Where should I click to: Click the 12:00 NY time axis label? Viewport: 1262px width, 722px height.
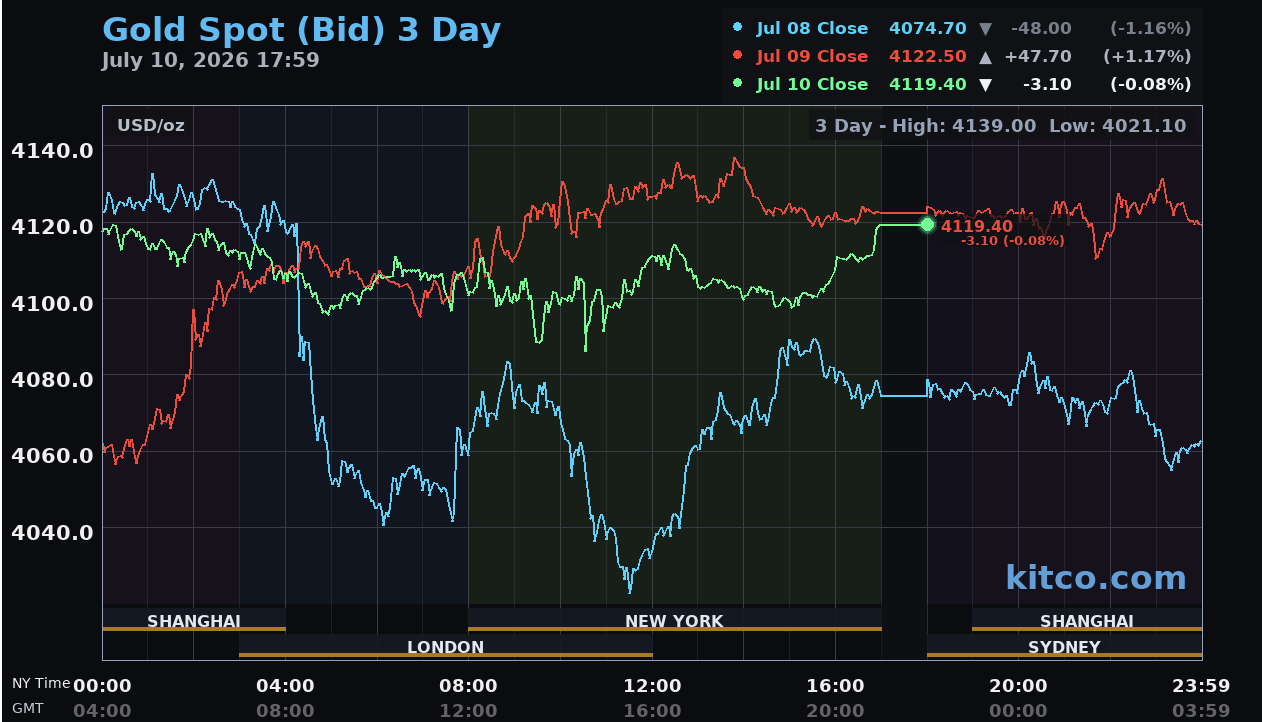point(652,685)
